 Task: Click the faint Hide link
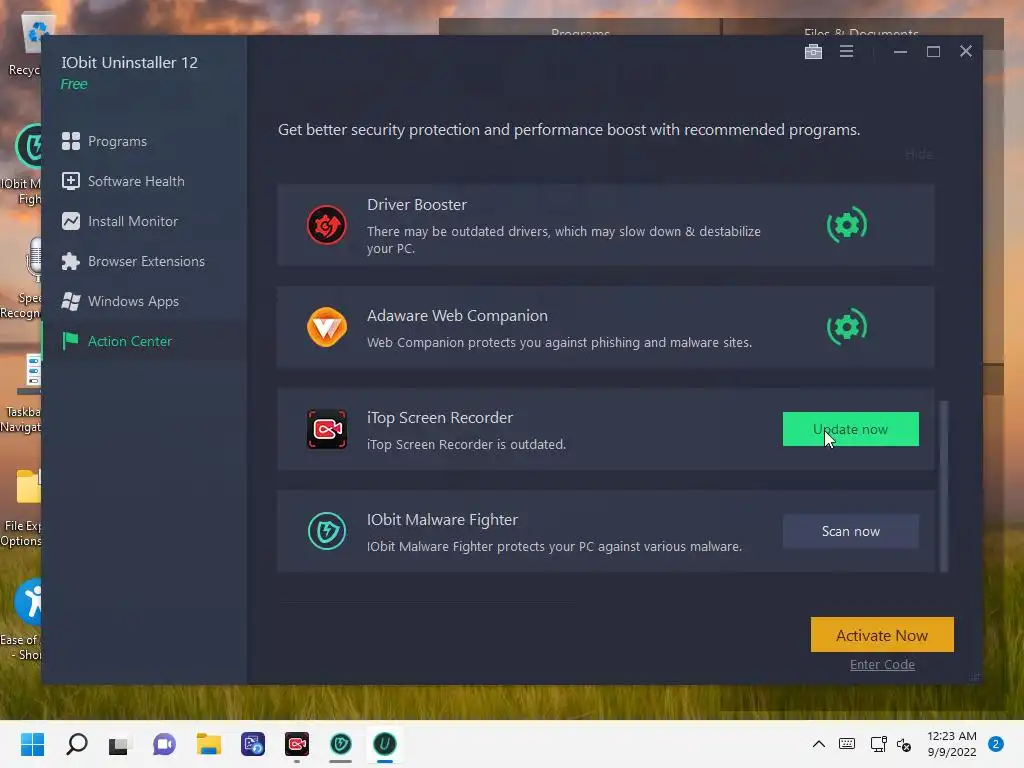(x=918, y=155)
